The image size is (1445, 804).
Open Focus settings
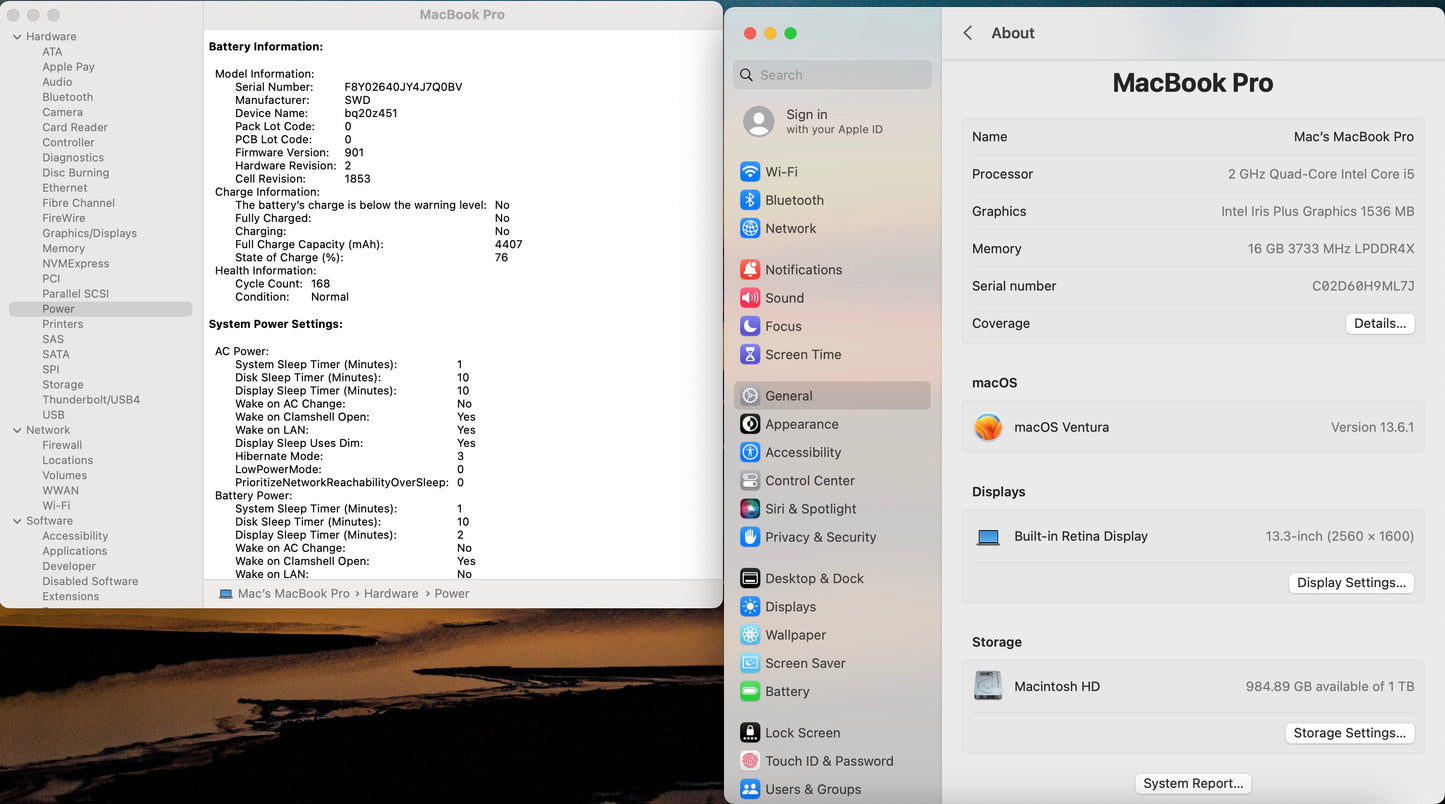coord(783,325)
